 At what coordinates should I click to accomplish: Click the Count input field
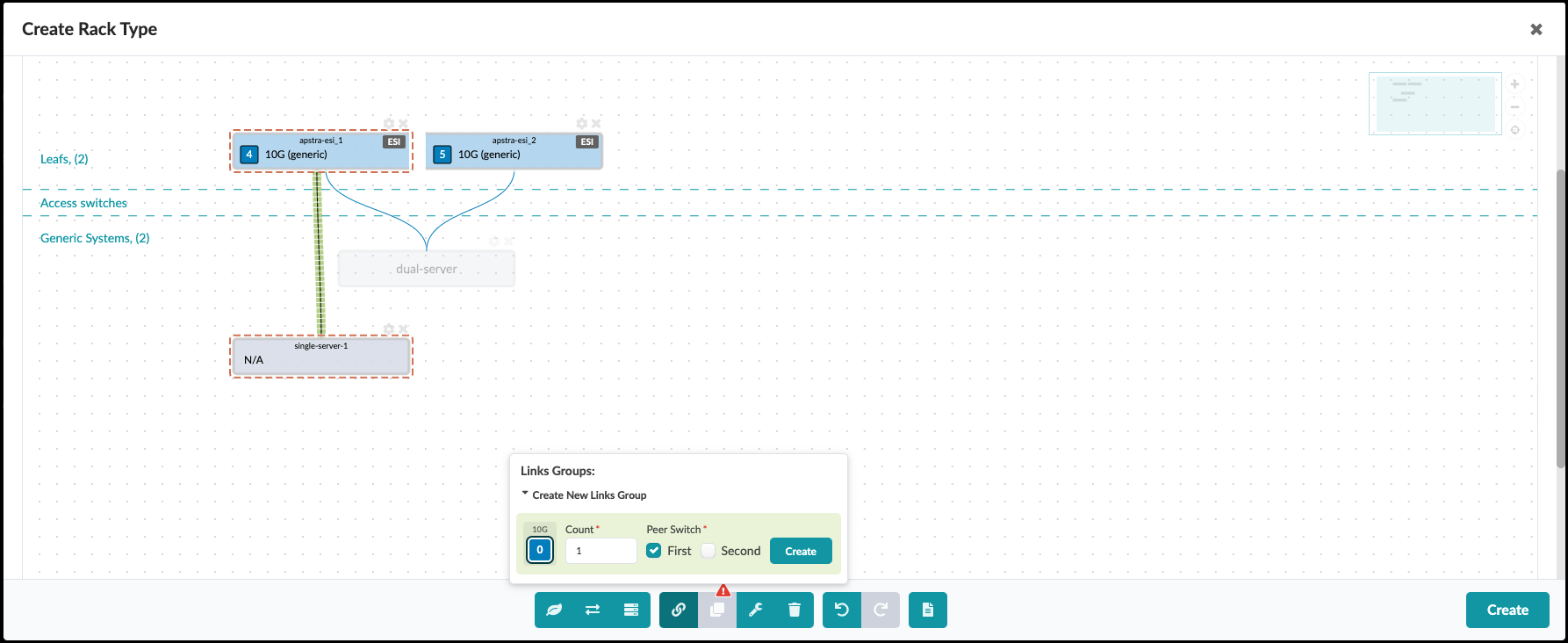(601, 551)
